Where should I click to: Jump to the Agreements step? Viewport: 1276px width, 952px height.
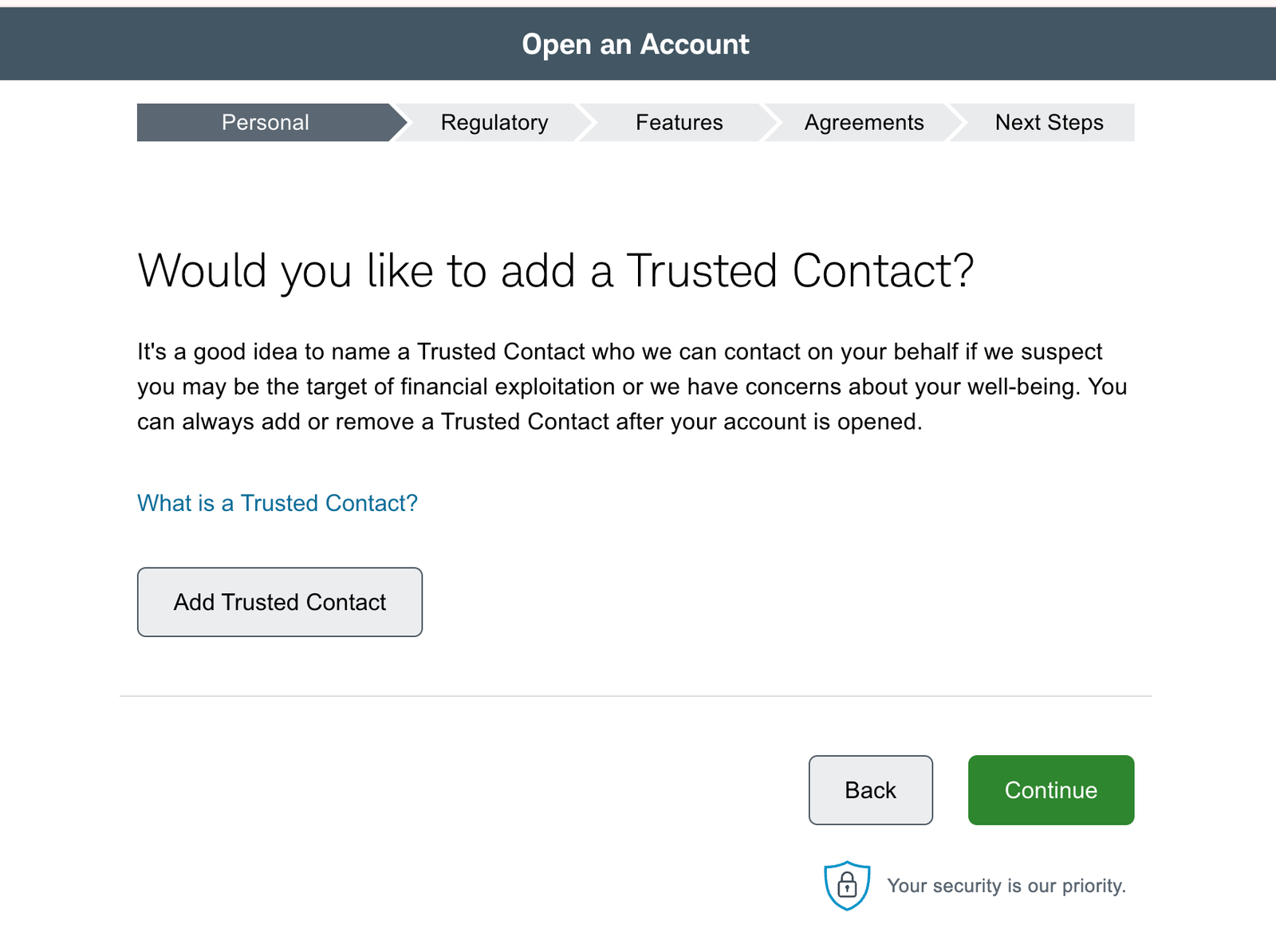pos(864,123)
